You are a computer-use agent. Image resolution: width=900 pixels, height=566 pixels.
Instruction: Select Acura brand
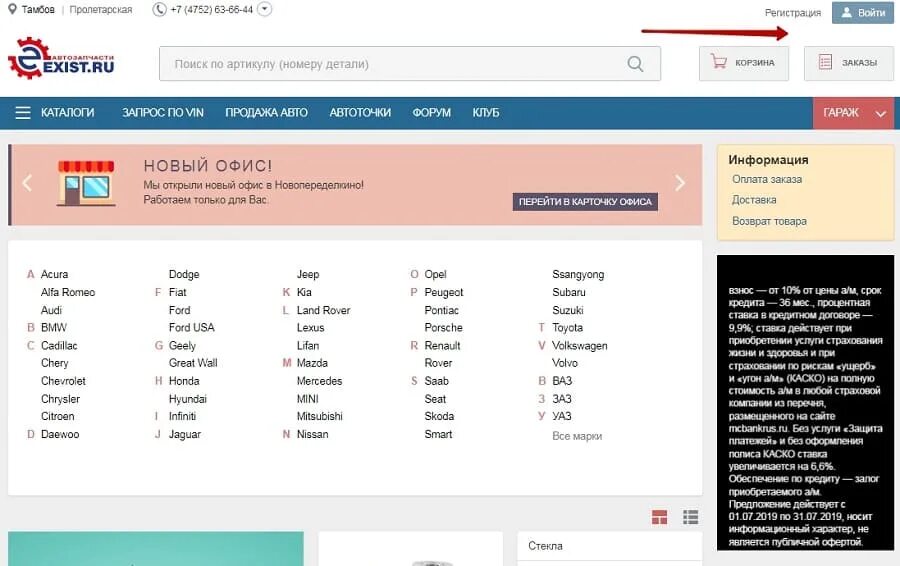[55, 274]
